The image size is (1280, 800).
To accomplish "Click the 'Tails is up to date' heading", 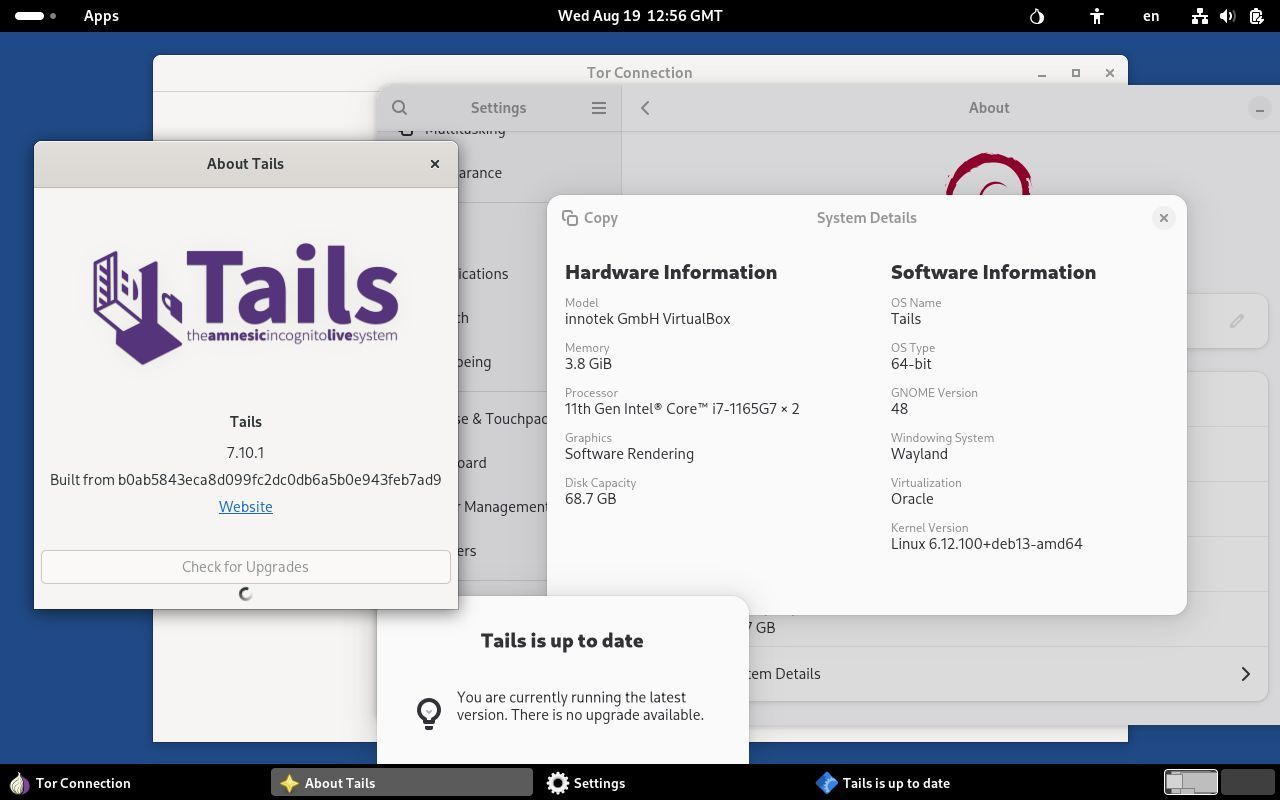I will [x=562, y=641].
